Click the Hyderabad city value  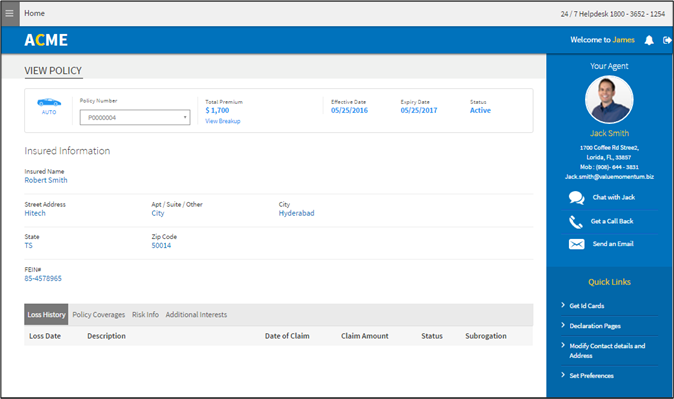297,213
